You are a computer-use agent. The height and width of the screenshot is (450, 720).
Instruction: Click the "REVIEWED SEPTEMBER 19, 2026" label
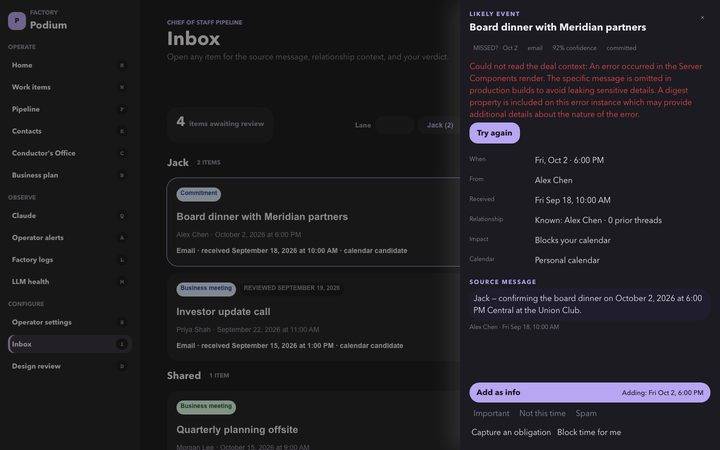click(292, 288)
